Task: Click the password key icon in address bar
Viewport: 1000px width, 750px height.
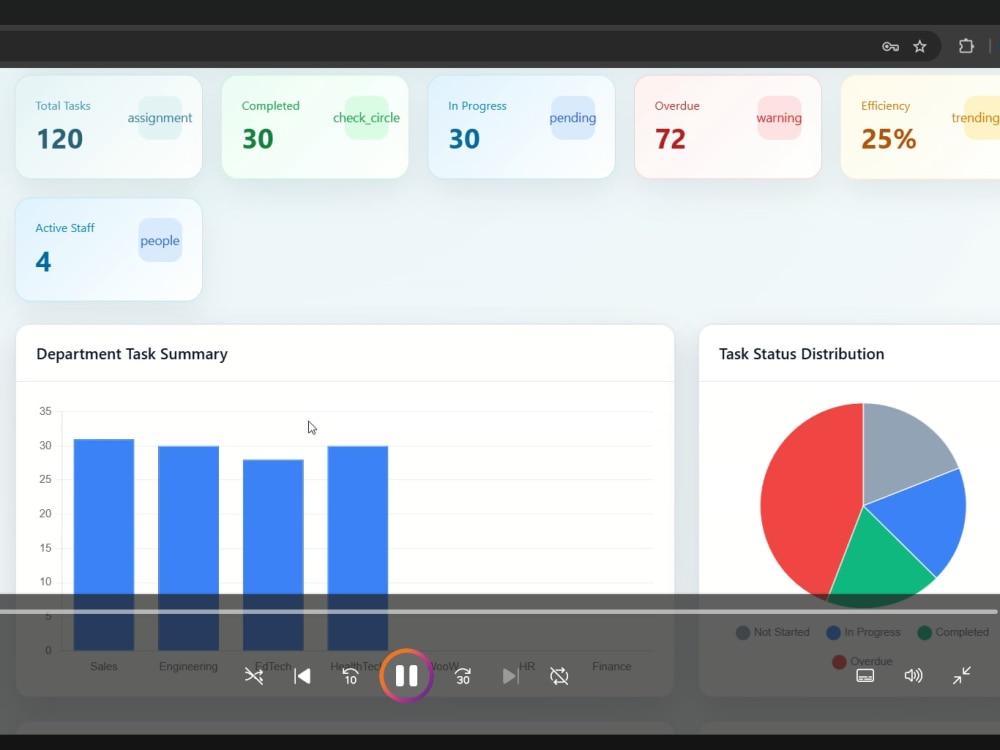Action: coord(890,47)
